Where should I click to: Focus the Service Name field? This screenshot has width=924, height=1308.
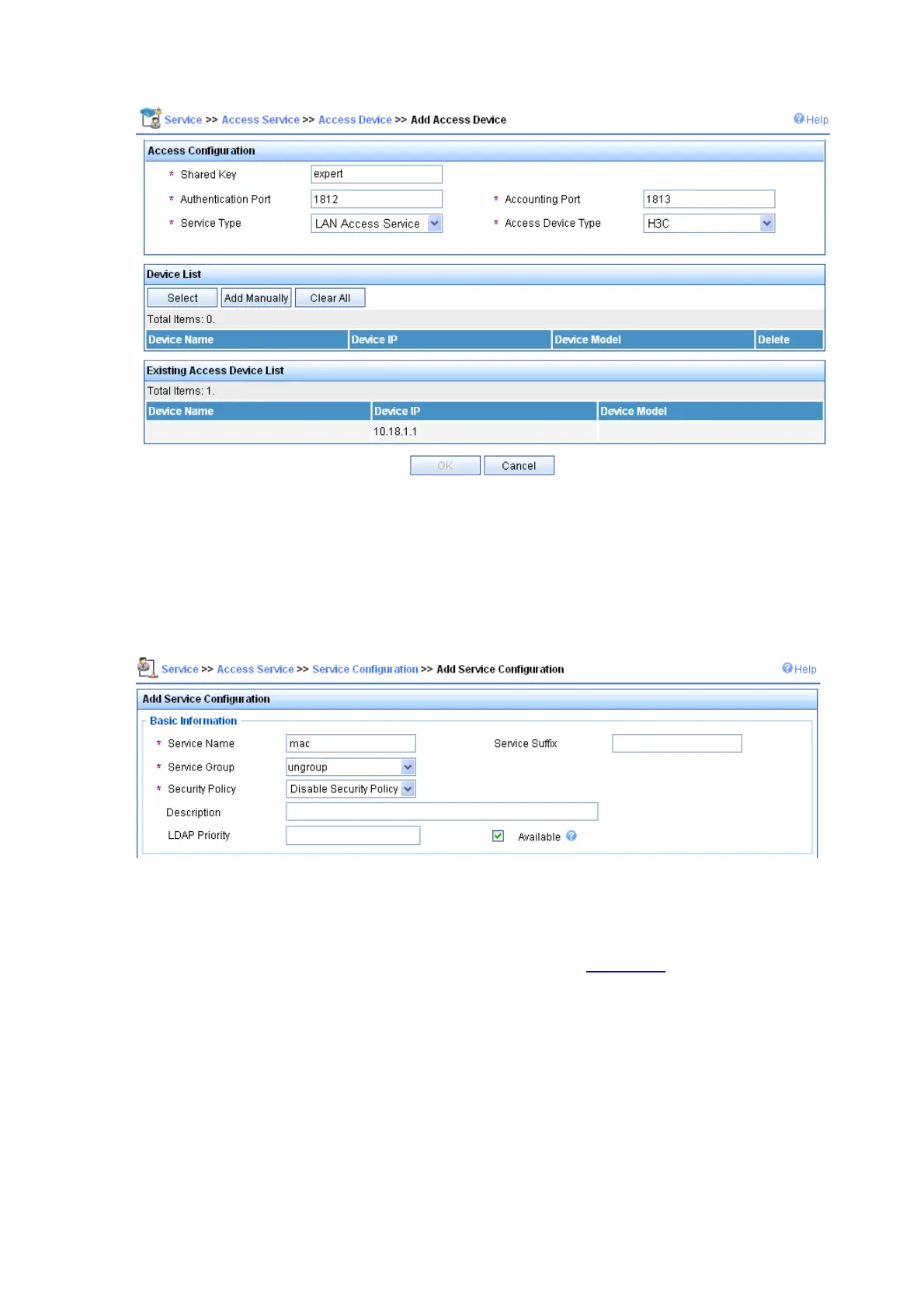[x=351, y=743]
